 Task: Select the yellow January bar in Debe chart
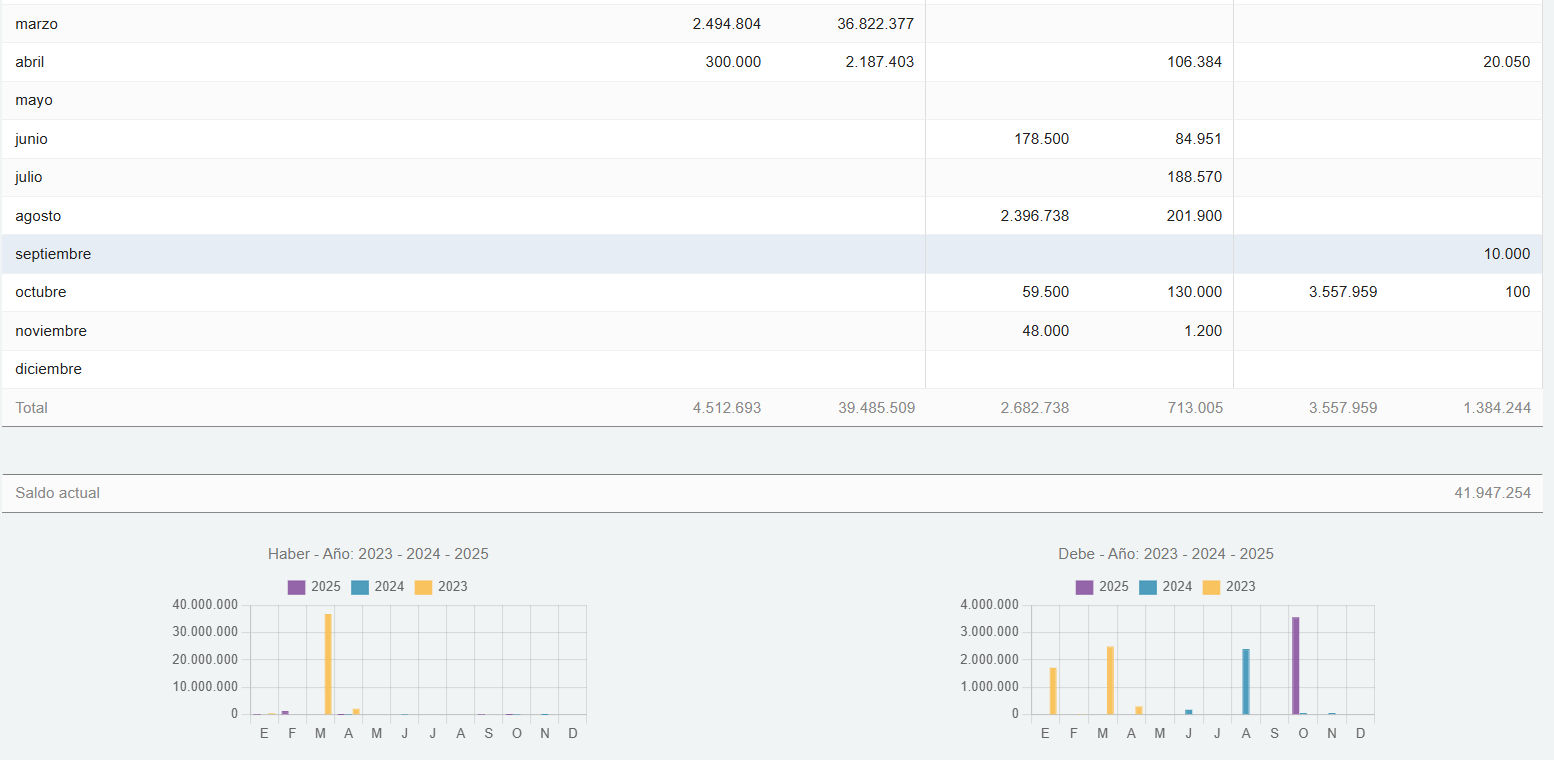1053,690
